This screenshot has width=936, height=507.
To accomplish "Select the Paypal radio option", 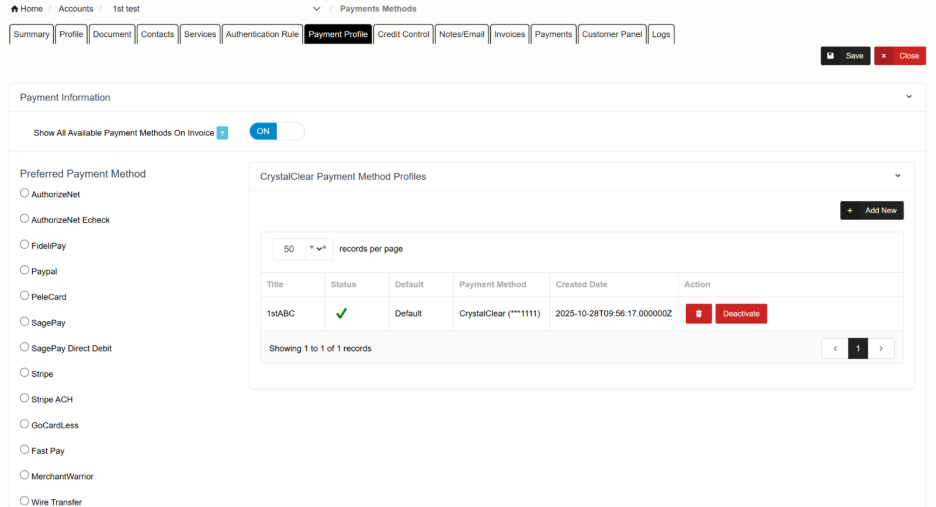I will tap(25, 271).
